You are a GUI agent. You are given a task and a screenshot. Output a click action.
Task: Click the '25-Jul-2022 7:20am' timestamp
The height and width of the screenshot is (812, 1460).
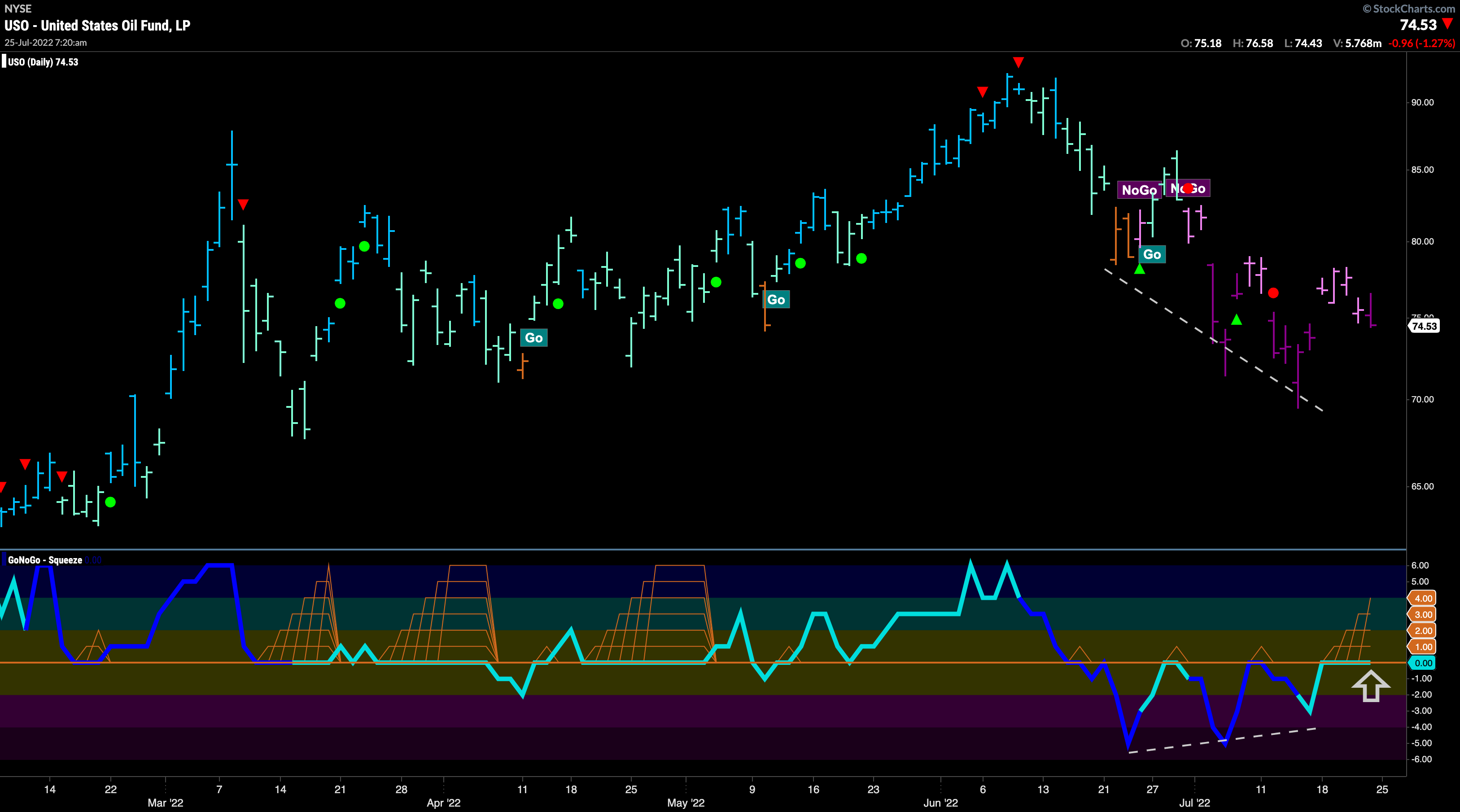[46, 43]
